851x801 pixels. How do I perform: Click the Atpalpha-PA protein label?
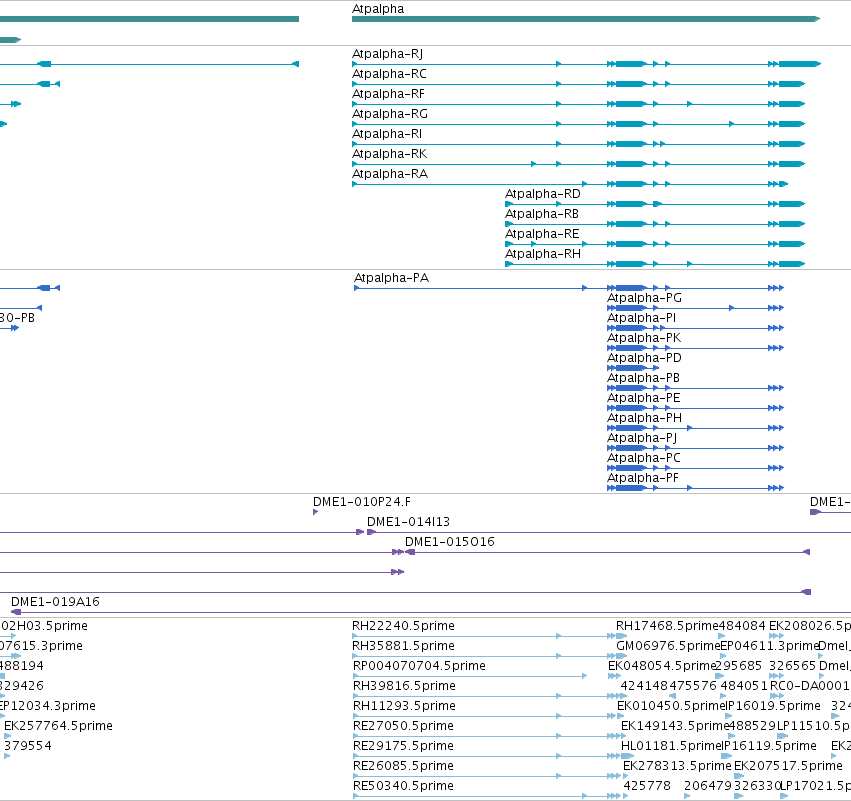coord(391,278)
